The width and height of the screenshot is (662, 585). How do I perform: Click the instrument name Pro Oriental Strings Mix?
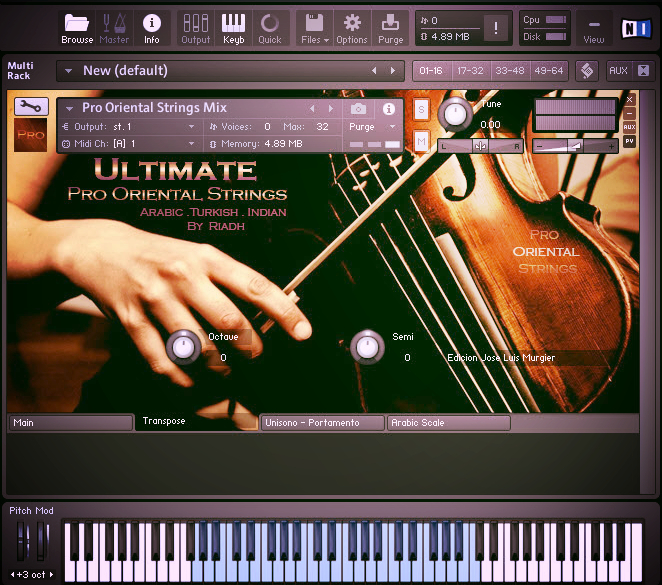(155, 108)
